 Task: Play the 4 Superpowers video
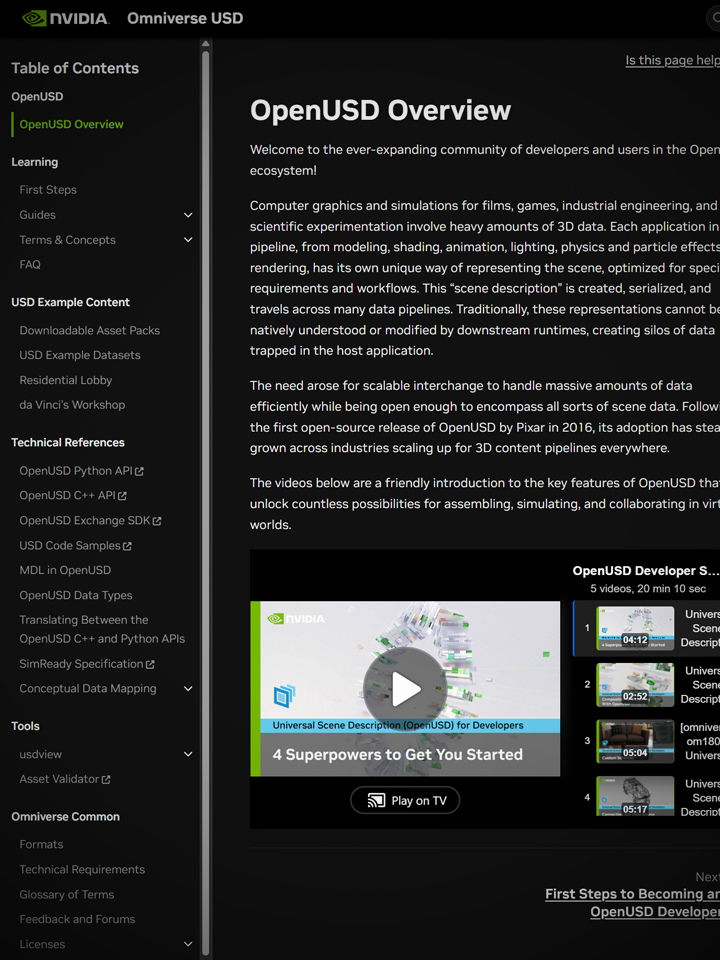coord(404,689)
